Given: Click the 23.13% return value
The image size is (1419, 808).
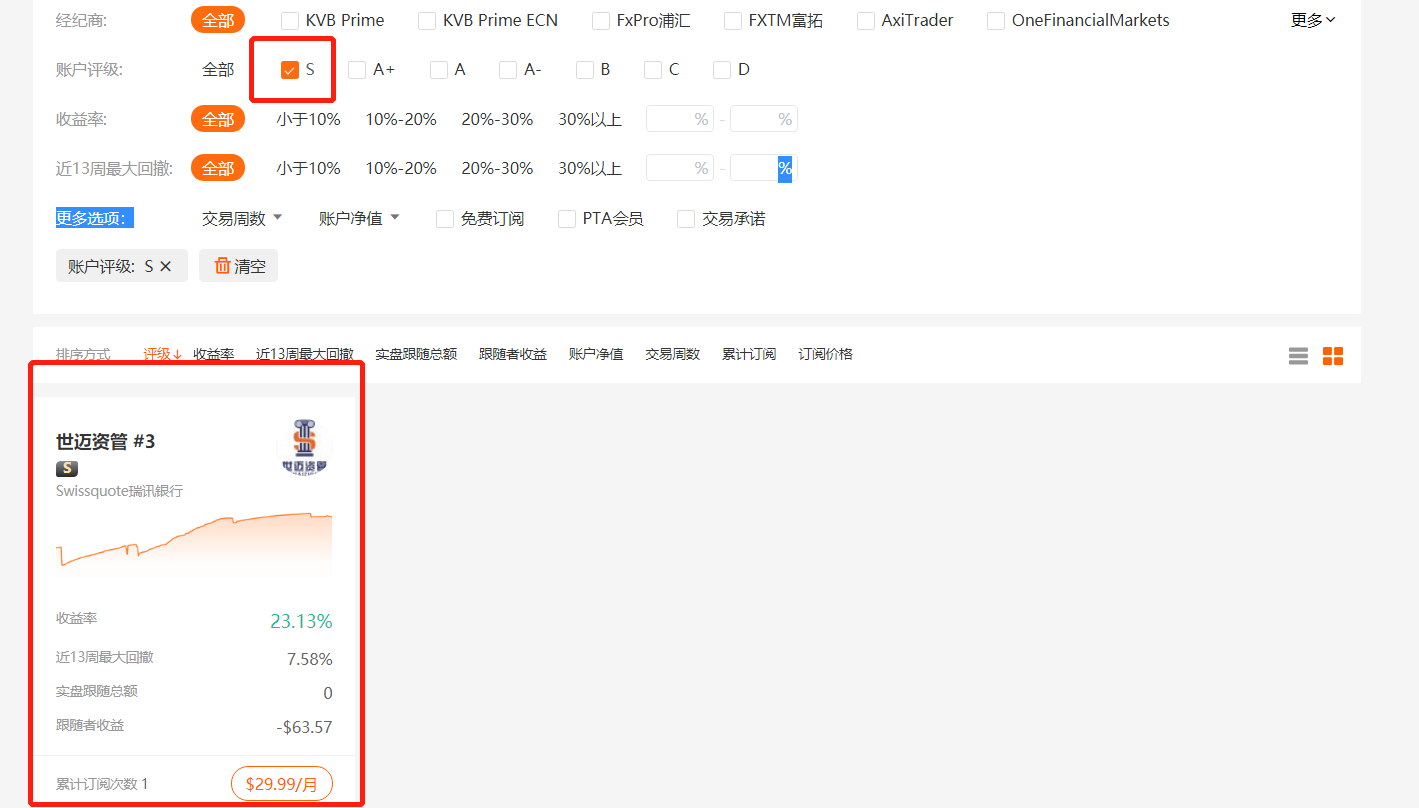Looking at the screenshot, I should pos(301,621).
